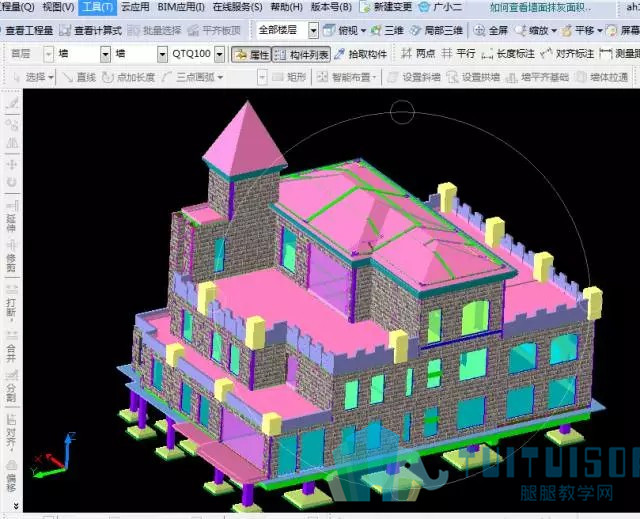Screen dimensions: 640x519
Task: Switch to 三维 view
Action: coord(388,30)
